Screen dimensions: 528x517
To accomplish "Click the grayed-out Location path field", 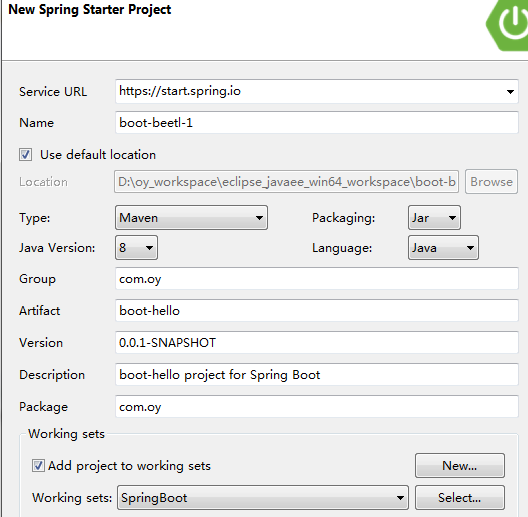I will pyautogui.click(x=286, y=182).
